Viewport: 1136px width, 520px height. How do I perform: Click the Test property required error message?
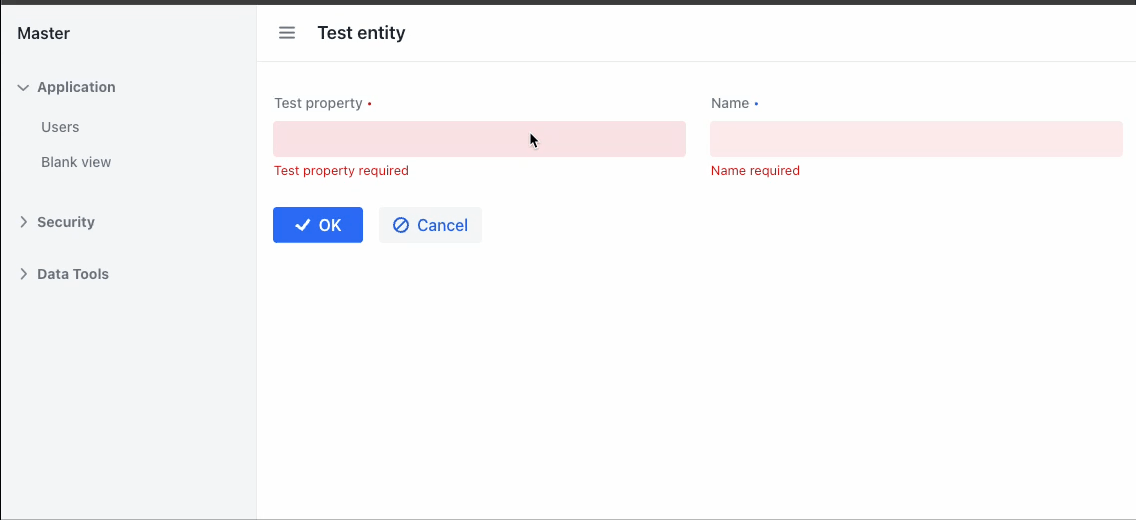point(341,171)
